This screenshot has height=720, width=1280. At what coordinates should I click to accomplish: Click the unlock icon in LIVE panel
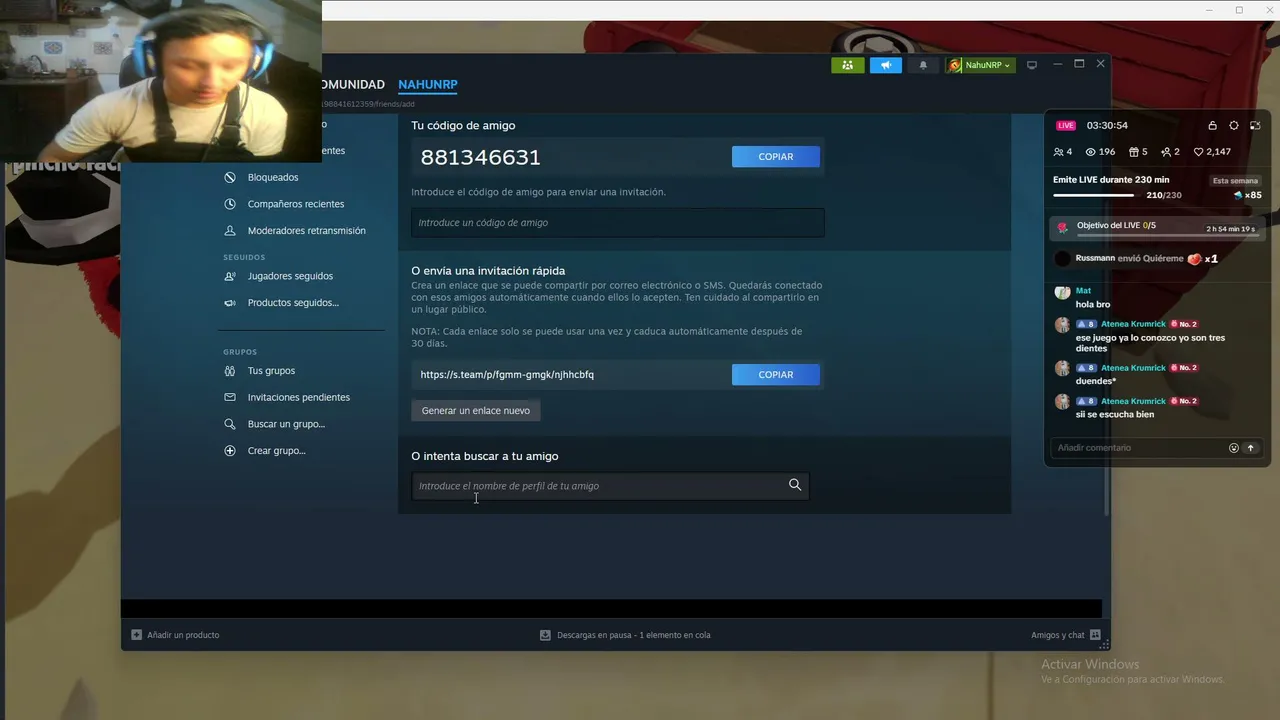[1212, 126]
